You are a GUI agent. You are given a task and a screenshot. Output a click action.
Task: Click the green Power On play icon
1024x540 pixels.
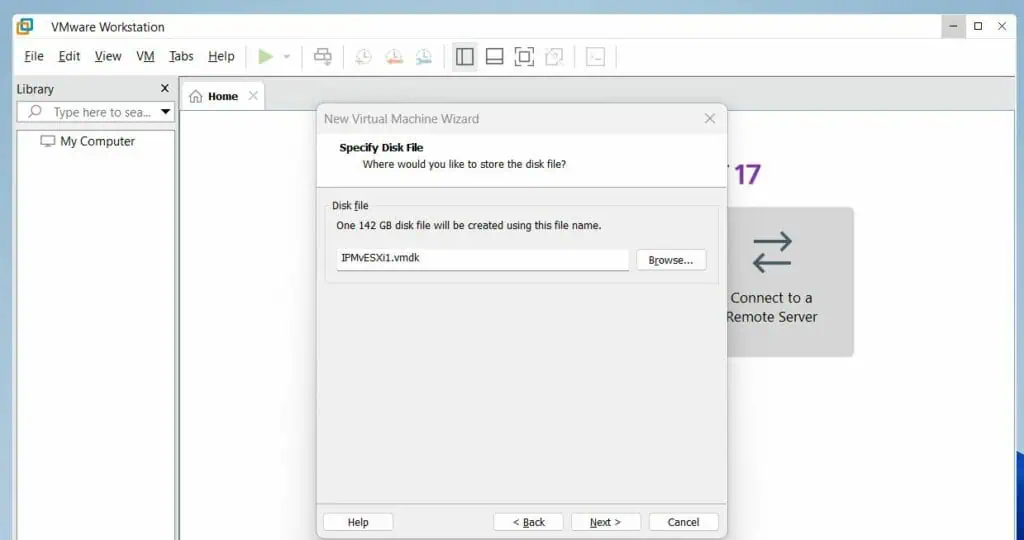[x=265, y=57]
